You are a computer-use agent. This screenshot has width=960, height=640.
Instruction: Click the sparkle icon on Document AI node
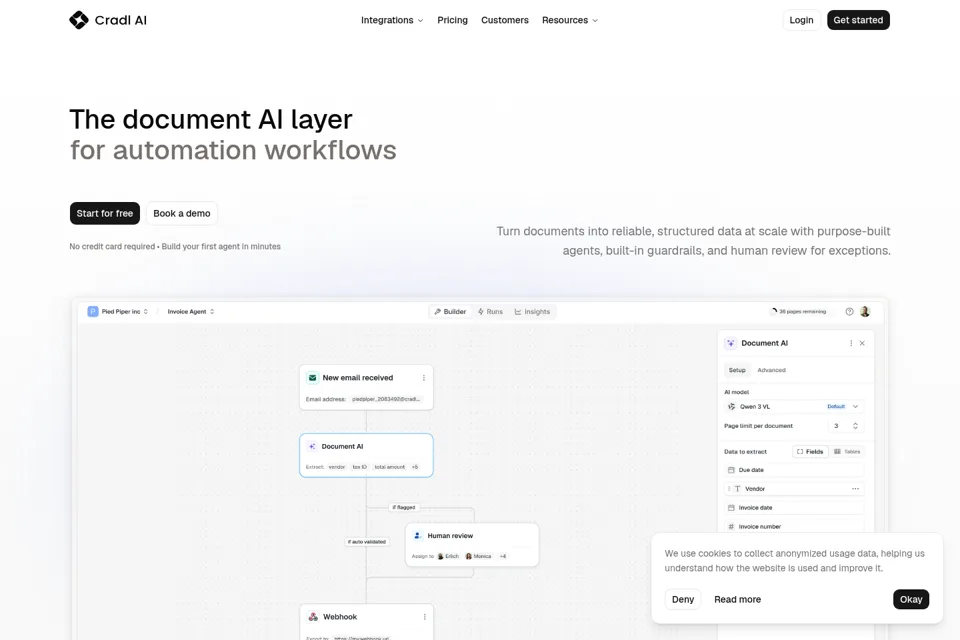click(x=312, y=446)
